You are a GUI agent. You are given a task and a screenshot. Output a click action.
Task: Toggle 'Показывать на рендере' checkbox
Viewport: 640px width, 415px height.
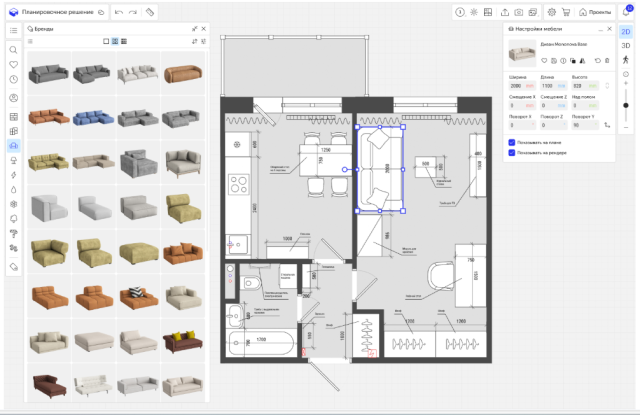click(512, 153)
